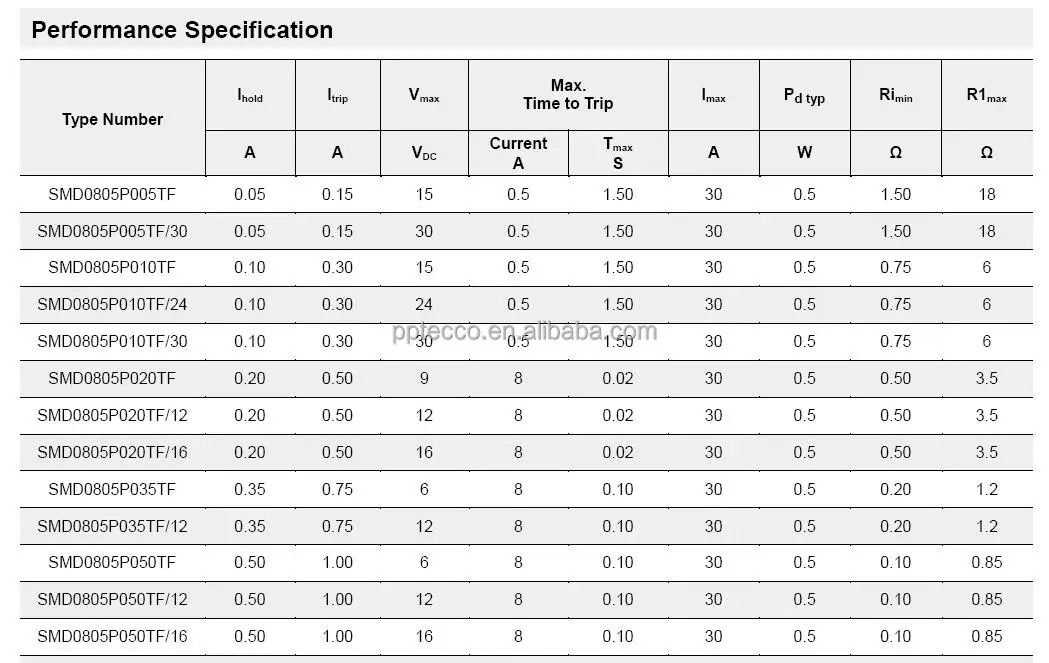Viewport: 1049px width, 663px height.
Task: Click the SMD0805P010TF/24 type number
Action: pyautogui.click(x=112, y=304)
